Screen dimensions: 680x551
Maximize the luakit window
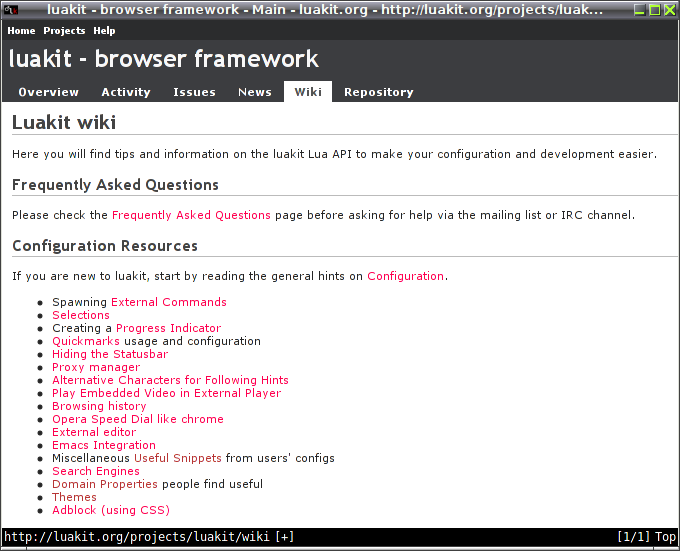654,10
